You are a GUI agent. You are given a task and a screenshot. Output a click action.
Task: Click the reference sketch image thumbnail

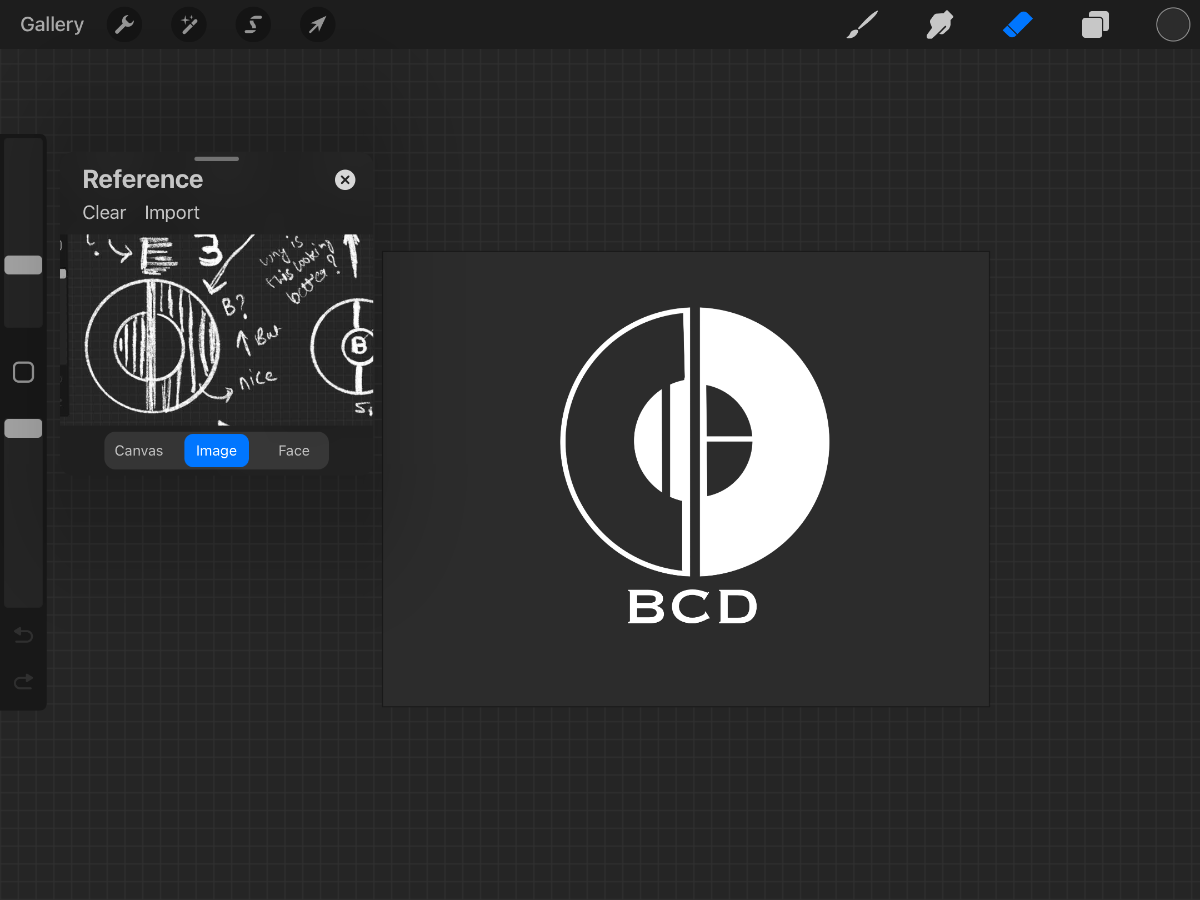tap(216, 327)
